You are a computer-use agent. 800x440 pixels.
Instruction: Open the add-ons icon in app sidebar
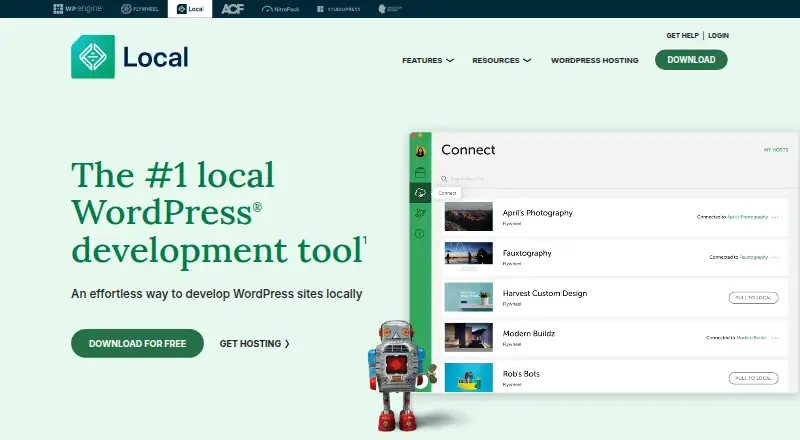click(420, 213)
